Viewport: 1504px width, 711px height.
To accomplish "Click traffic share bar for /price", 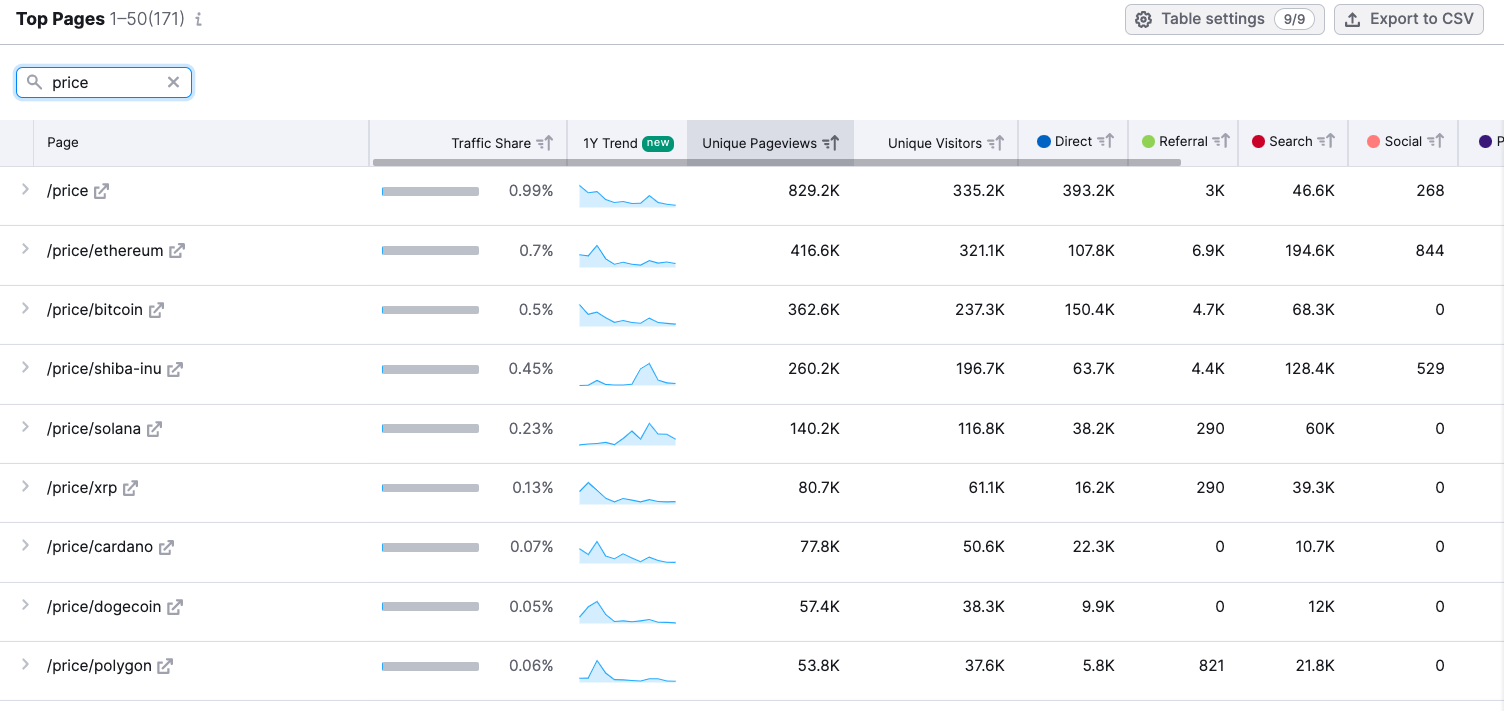I will pyautogui.click(x=430, y=191).
